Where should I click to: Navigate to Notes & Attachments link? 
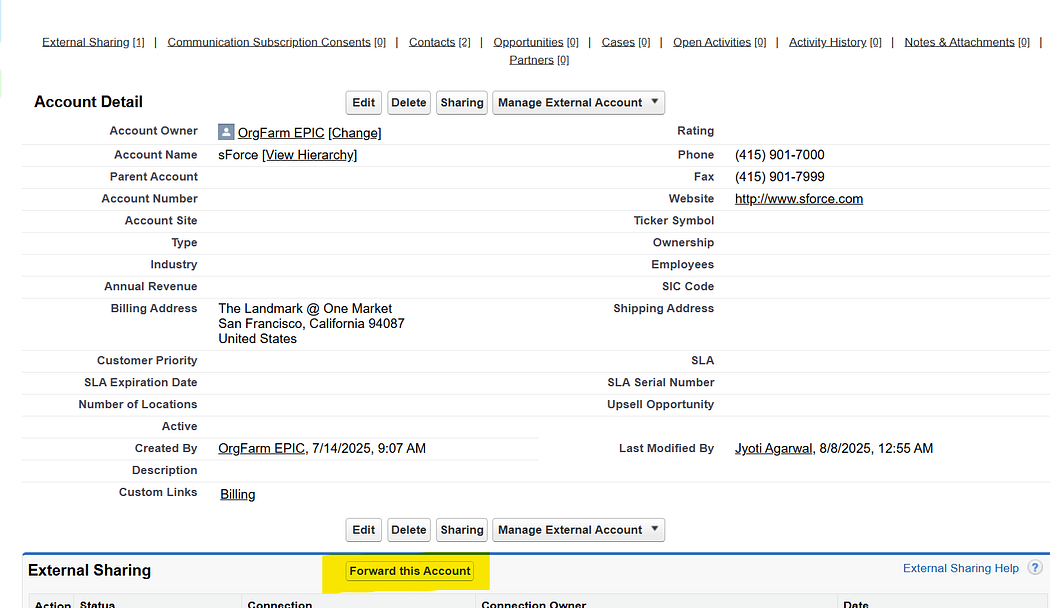pos(959,42)
